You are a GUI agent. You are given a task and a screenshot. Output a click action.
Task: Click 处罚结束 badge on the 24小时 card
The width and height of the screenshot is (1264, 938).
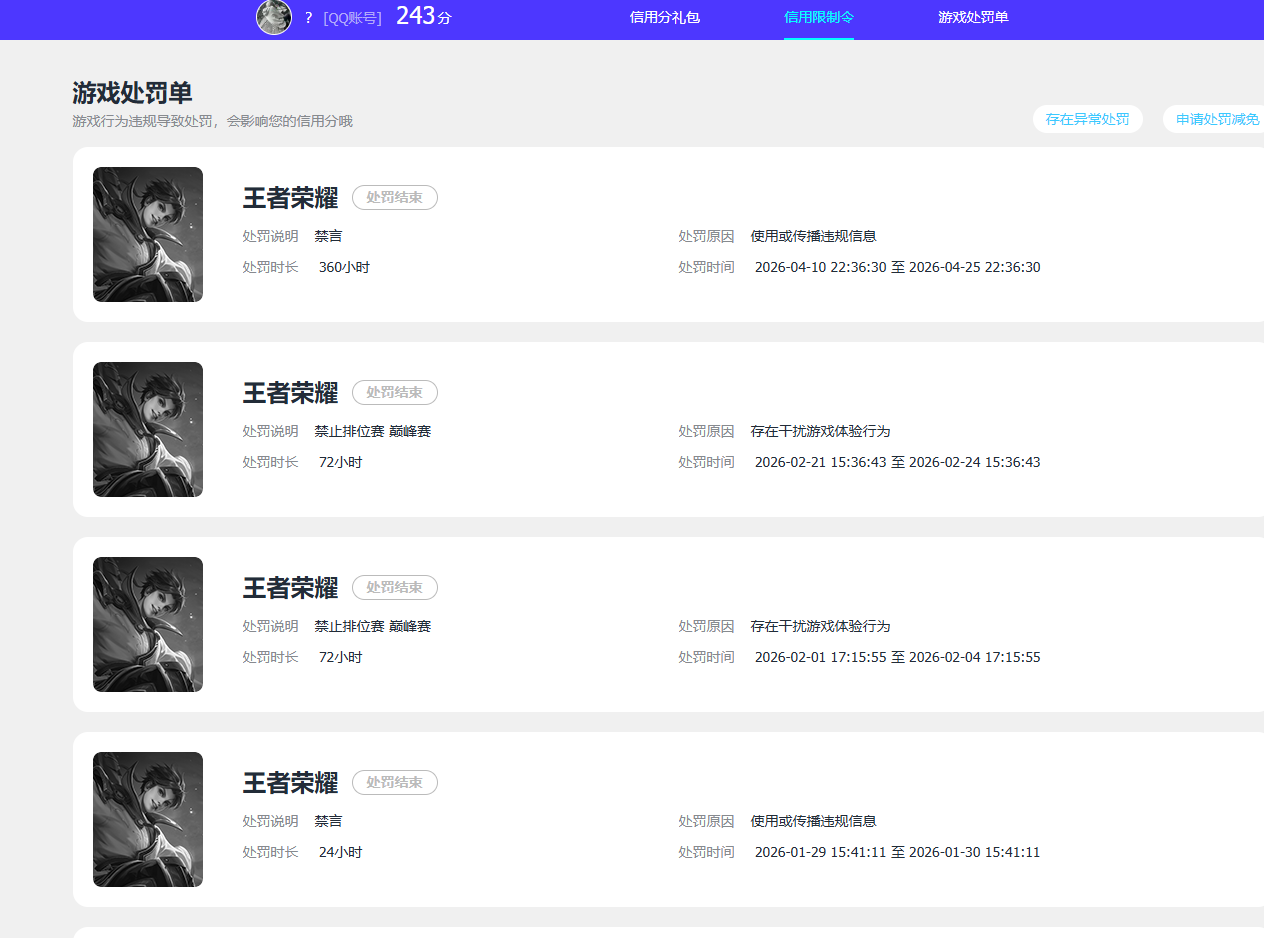click(x=395, y=783)
